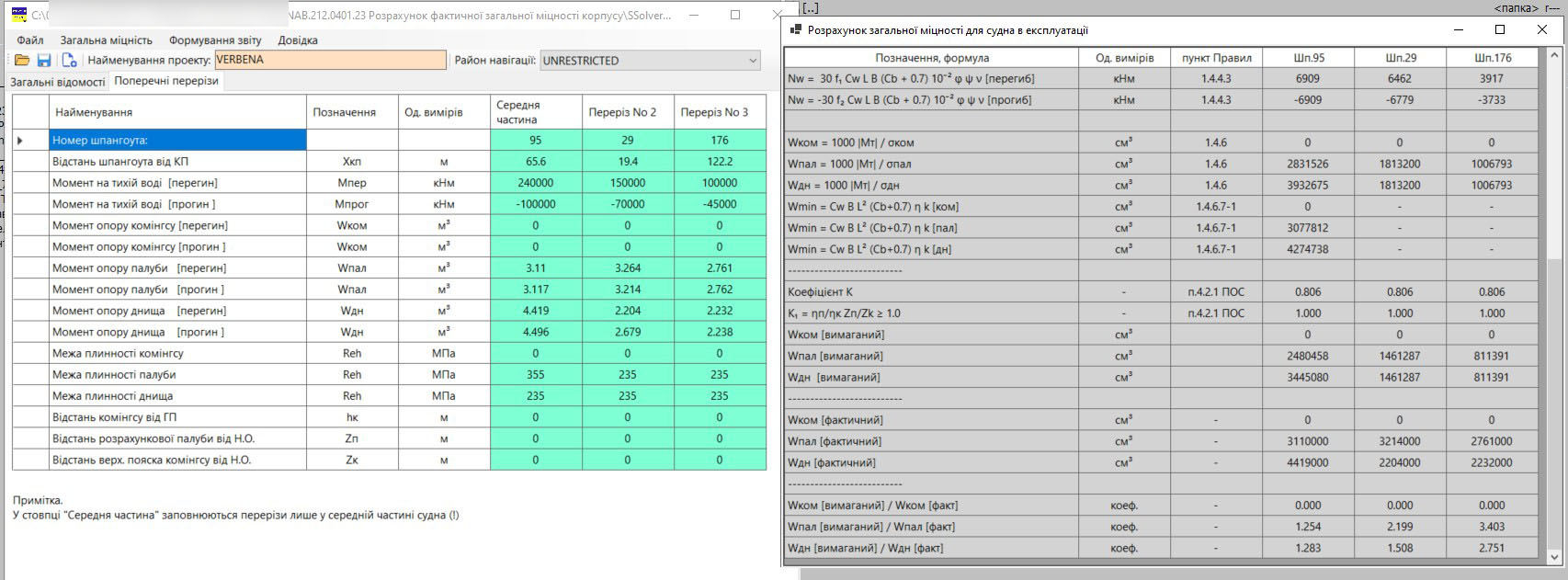Click the Шп.176 column header in results
Screen dimensions: 1568x580
[1491, 58]
